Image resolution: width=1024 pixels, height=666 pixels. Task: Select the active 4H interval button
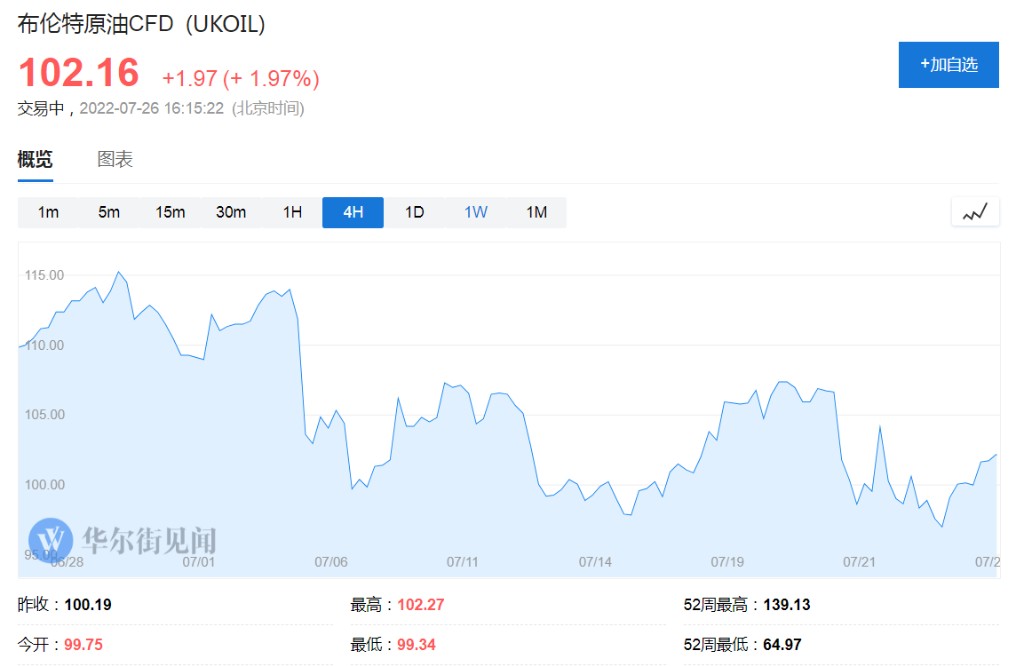pos(353,212)
